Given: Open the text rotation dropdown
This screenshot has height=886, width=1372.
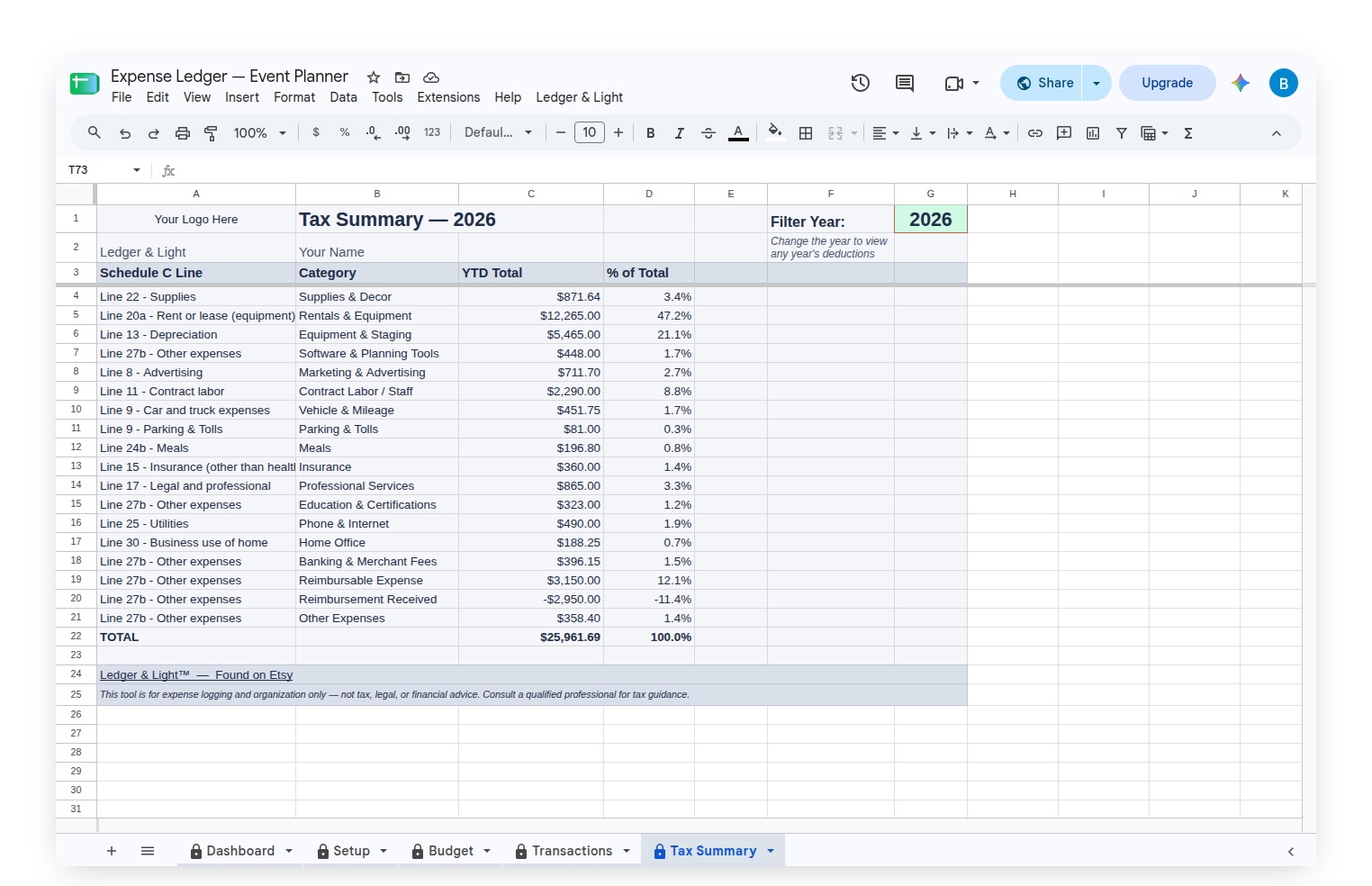Looking at the screenshot, I should (x=997, y=133).
